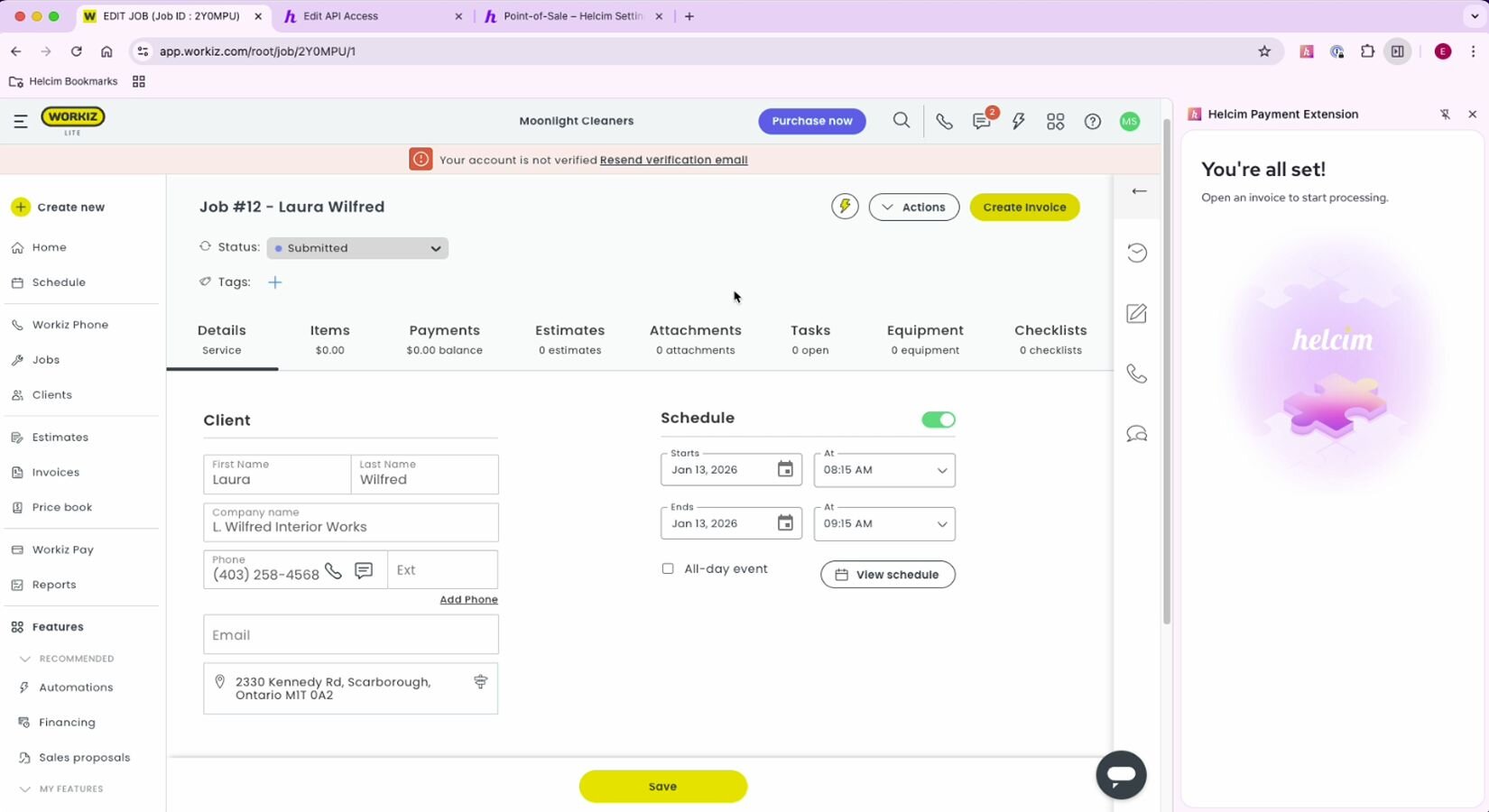Add a tag with the plus icon
The image size is (1489, 812).
(x=275, y=282)
